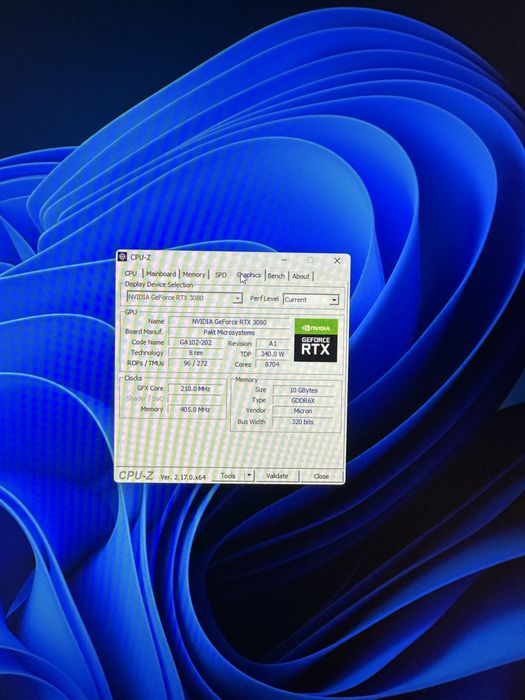Open the Display Device Selection dropdown
The image size is (525, 700).
tap(184, 297)
